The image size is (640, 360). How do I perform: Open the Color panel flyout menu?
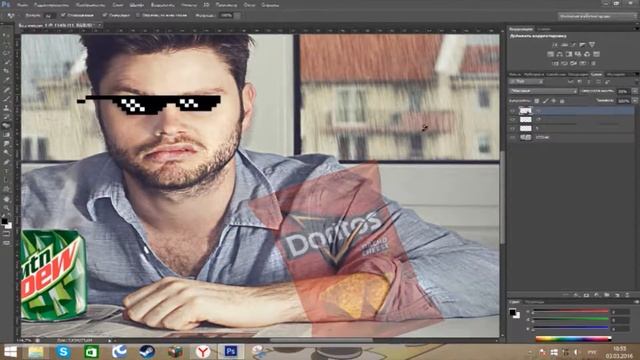point(636,302)
